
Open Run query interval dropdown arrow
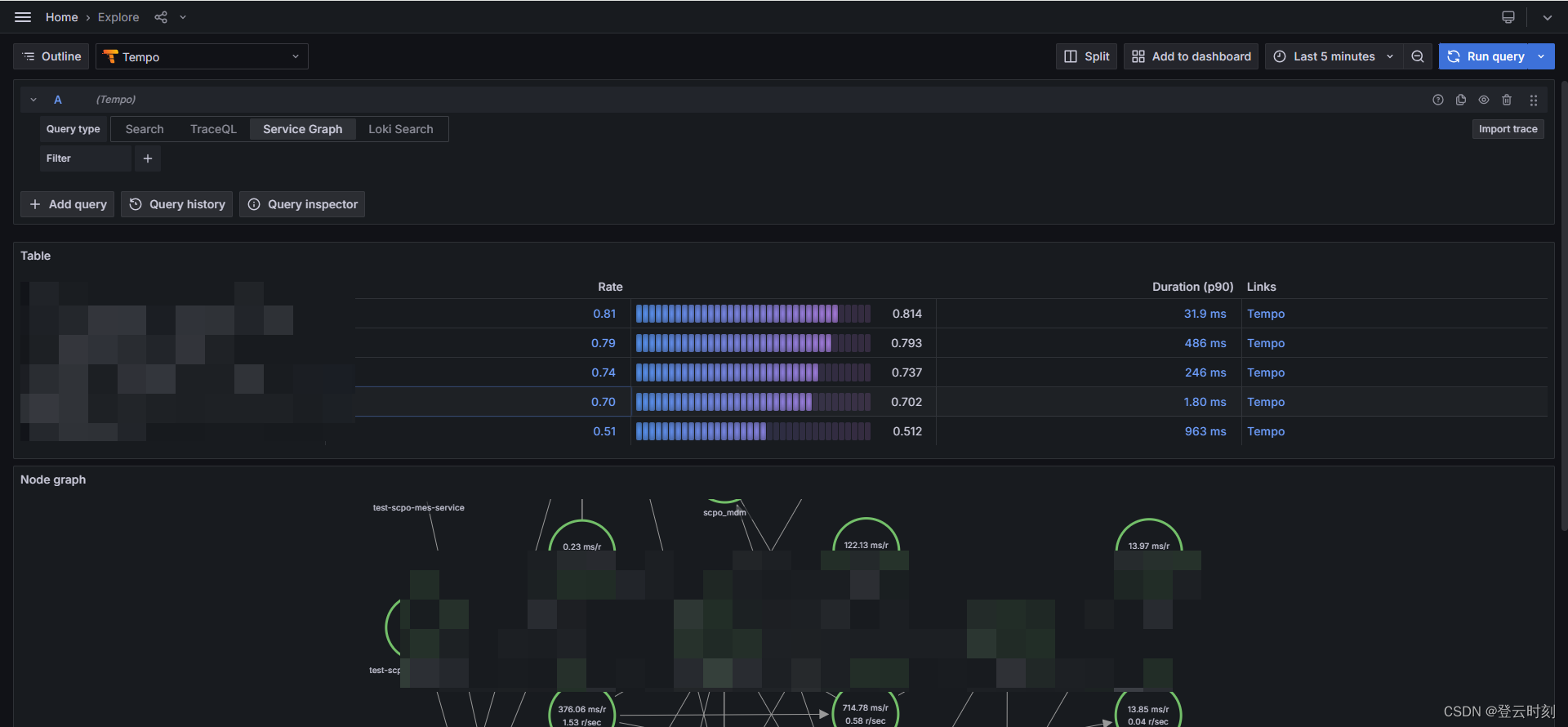1541,56
